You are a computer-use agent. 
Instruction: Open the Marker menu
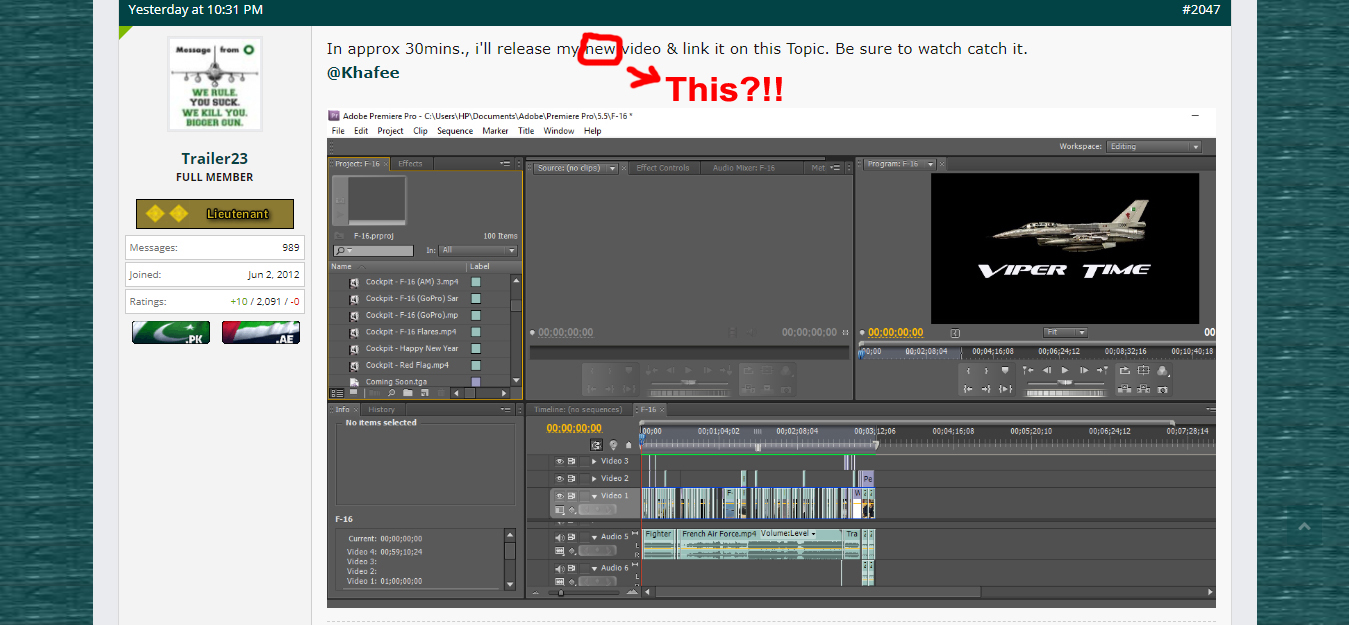pos(495,131)
